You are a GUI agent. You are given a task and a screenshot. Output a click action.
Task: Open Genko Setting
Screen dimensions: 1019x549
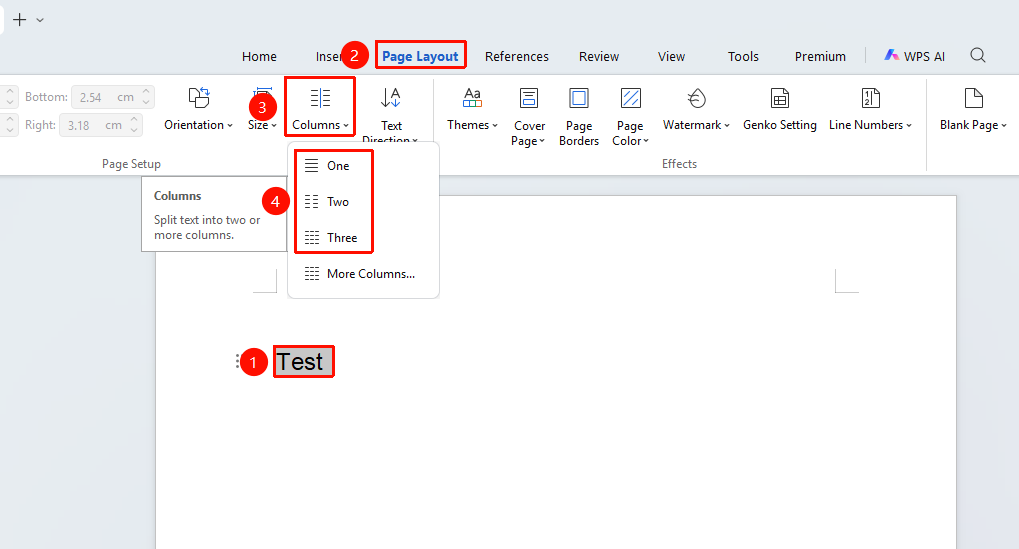[x=779, y=109]
